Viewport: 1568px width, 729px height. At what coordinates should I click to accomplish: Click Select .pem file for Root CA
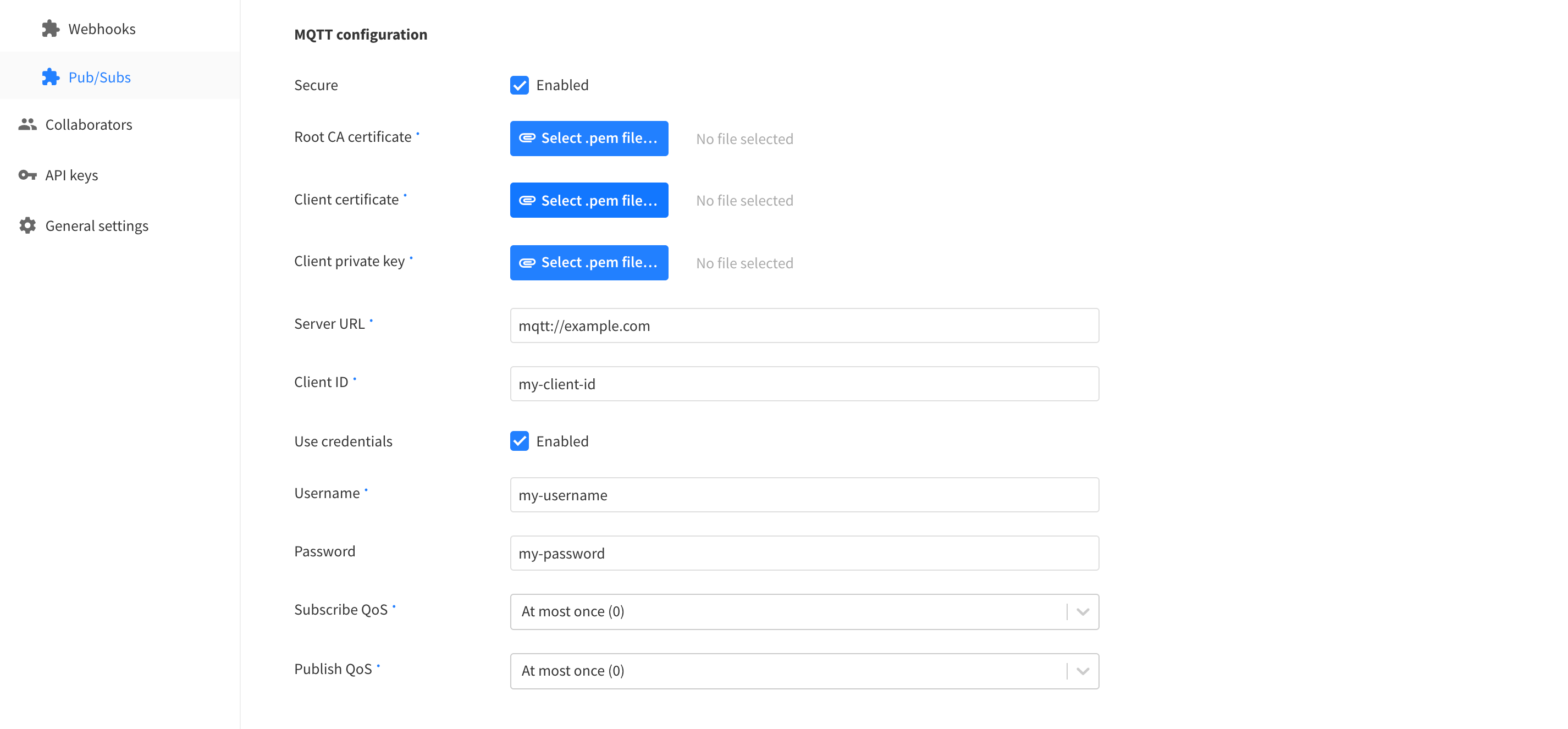[589, 138]
